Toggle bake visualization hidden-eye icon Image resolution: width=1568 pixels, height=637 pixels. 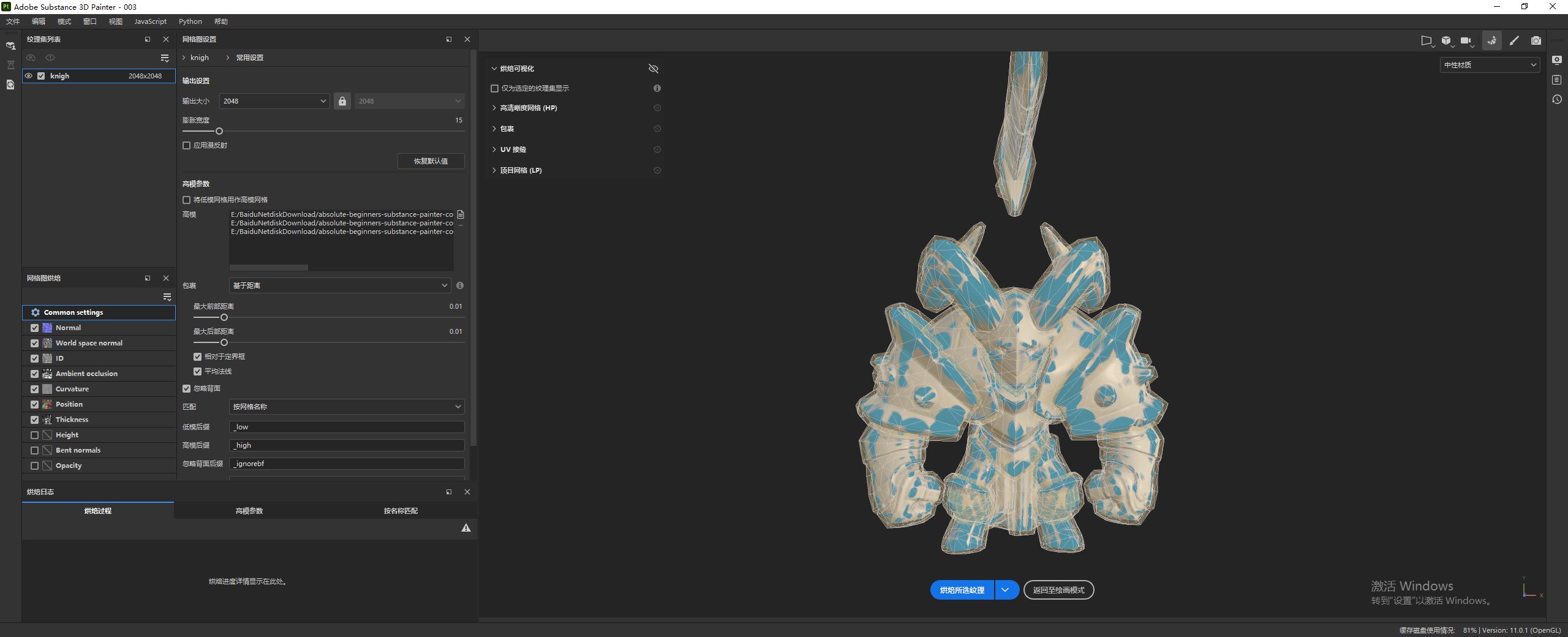tap(654, 69)
